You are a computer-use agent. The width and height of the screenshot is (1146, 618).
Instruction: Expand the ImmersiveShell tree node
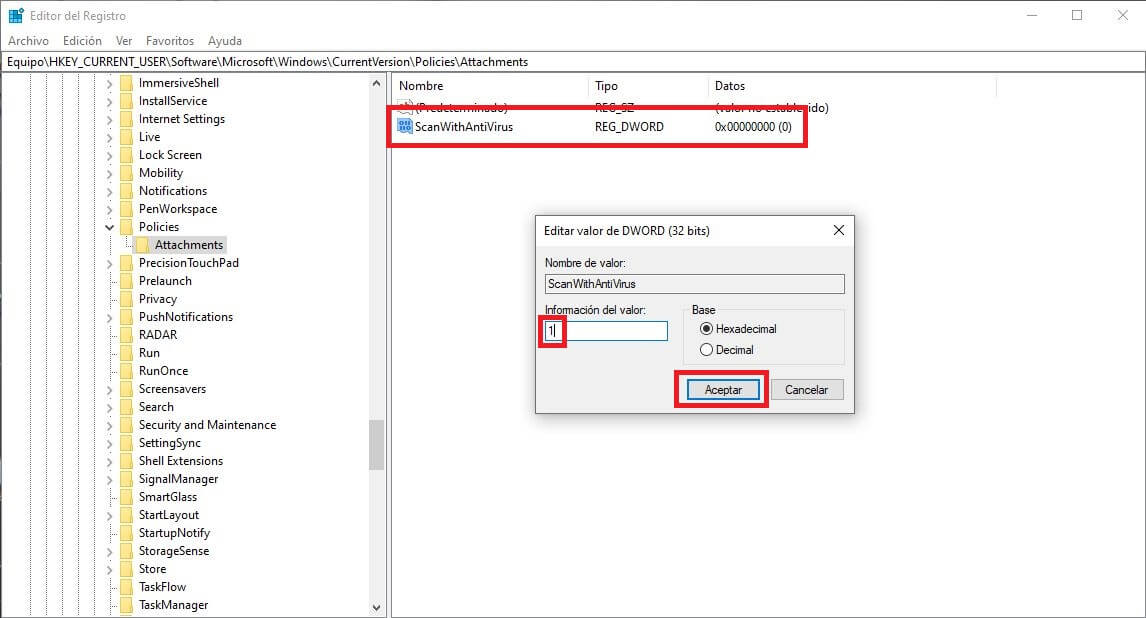pyautogui.click(x=110, y=83)
